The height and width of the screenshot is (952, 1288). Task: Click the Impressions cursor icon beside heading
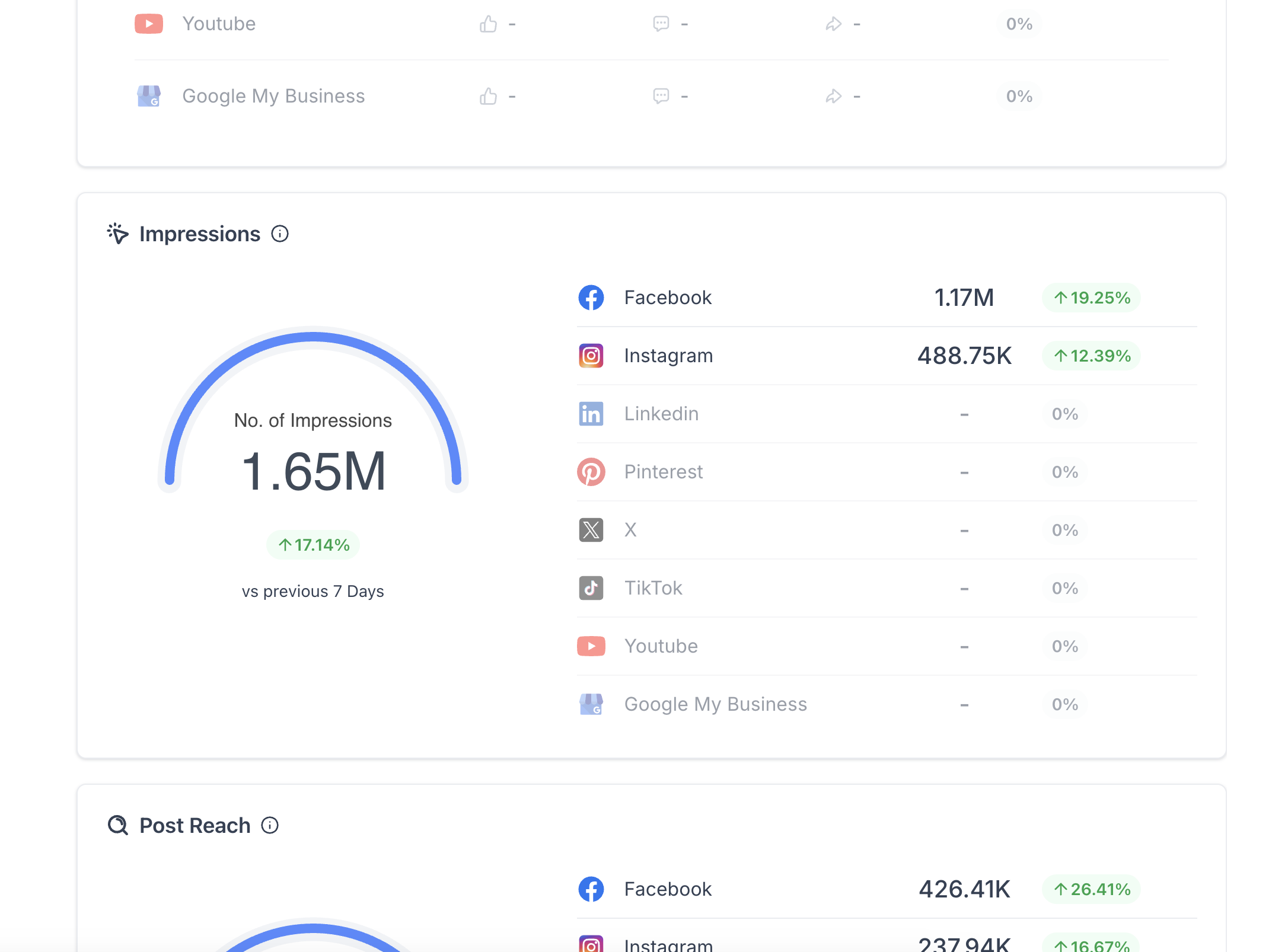pos(118,234)
